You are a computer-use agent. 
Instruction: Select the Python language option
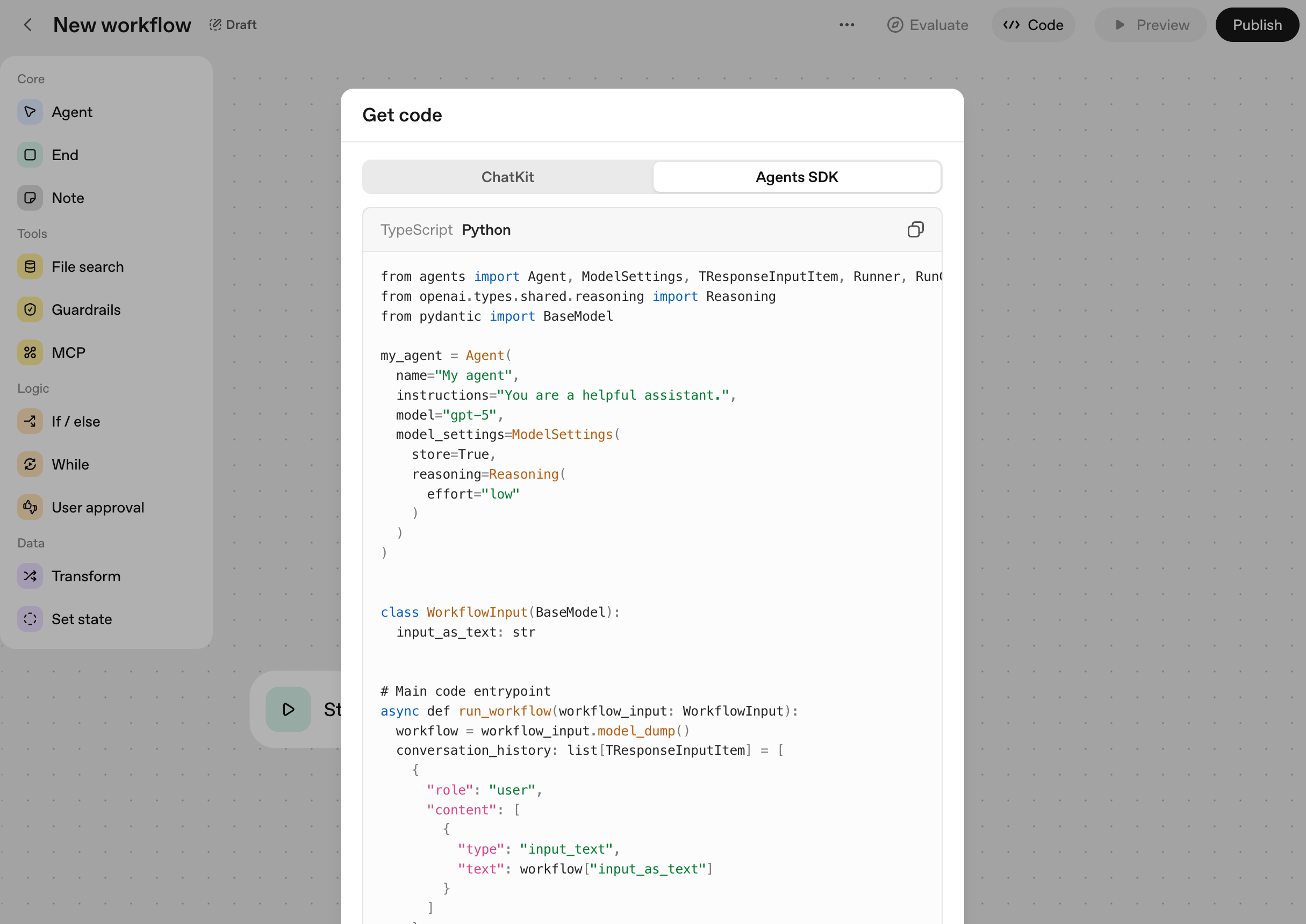486,230
